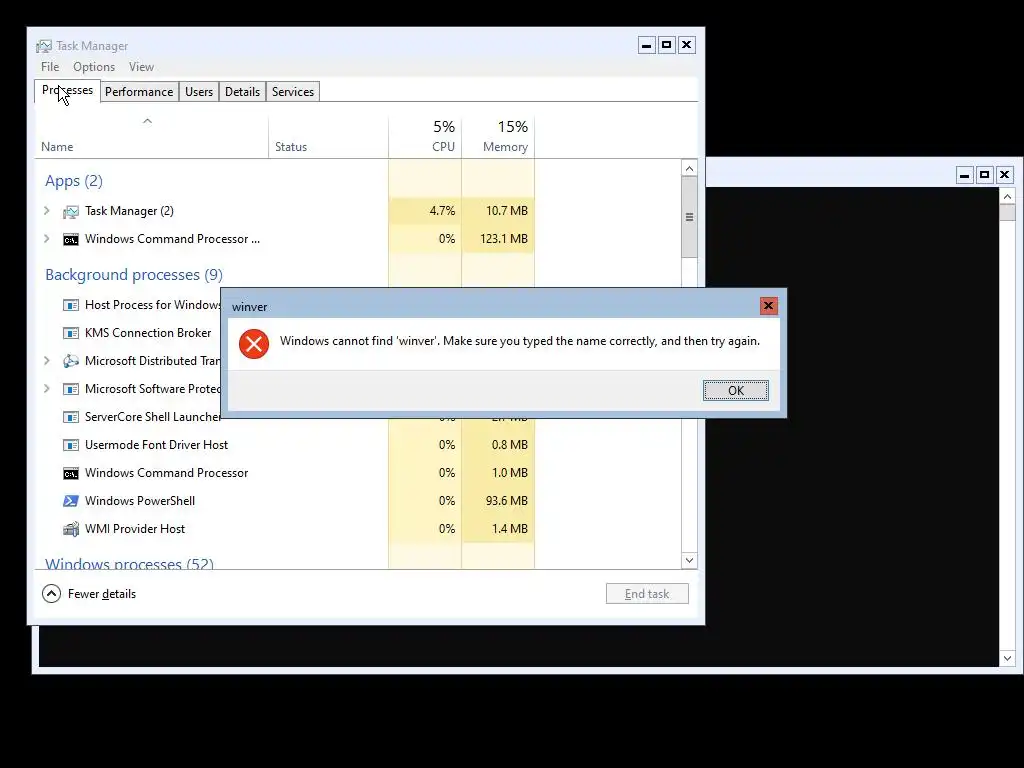Image resolution: width=1024 pixels, height=768 pixels.
Task: Select the Usermode Font Driver Host row
Action: 285,445
